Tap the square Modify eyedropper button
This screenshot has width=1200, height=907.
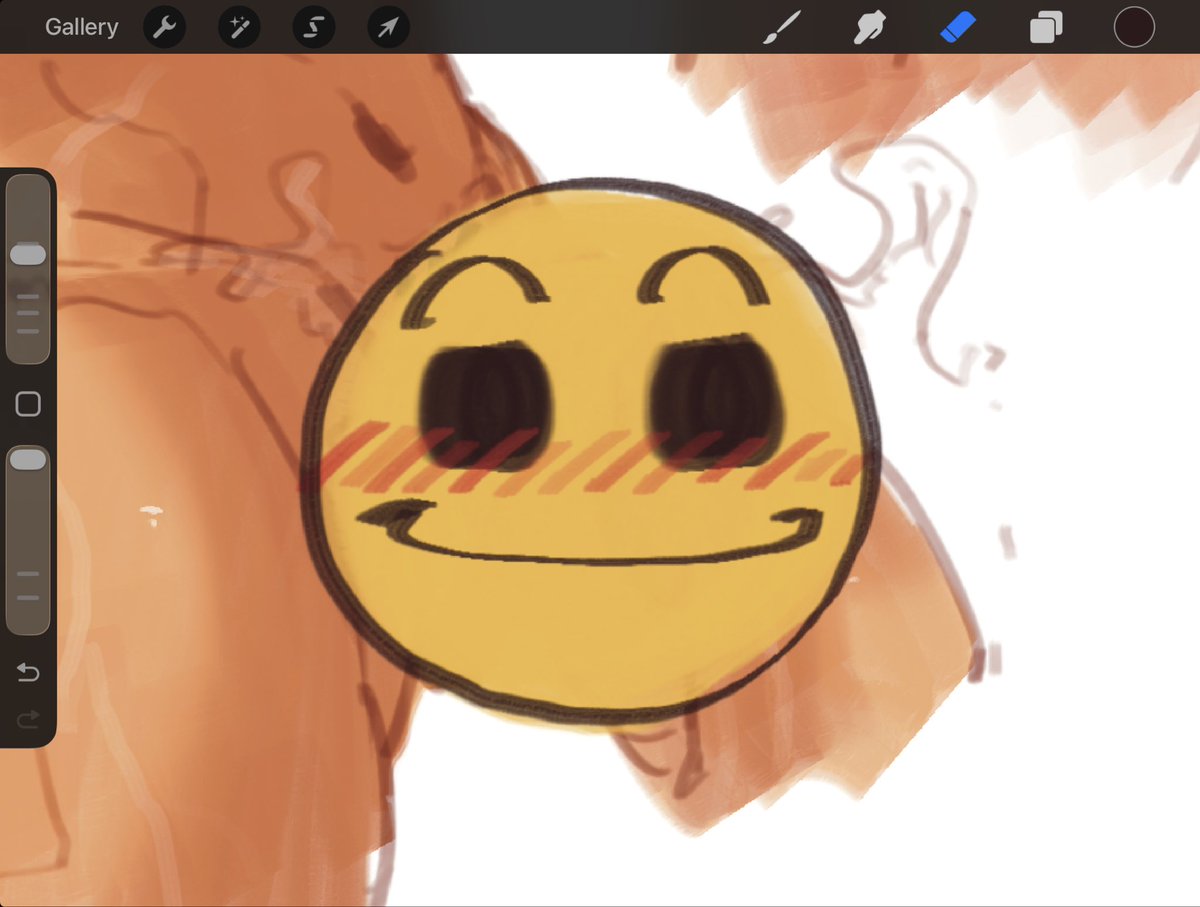28,404
